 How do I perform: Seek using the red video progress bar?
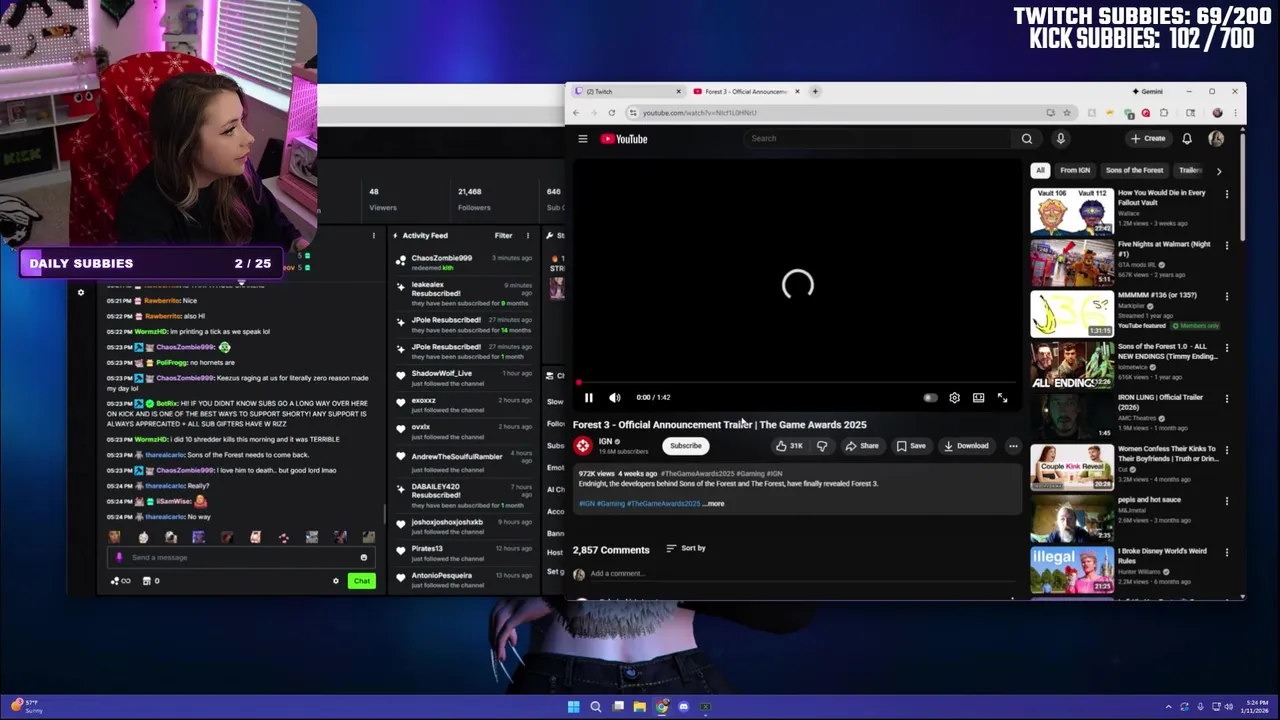(x=797, y=383)
